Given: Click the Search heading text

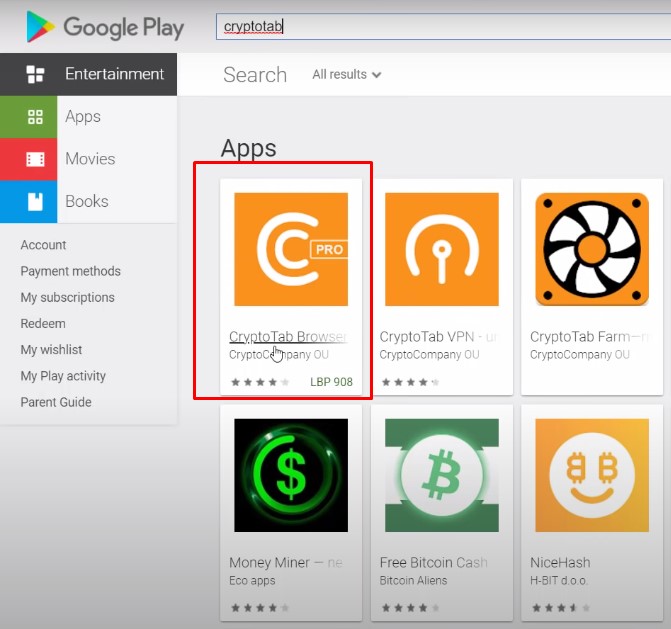Looking at the screenshot, I should pos(255,75).
